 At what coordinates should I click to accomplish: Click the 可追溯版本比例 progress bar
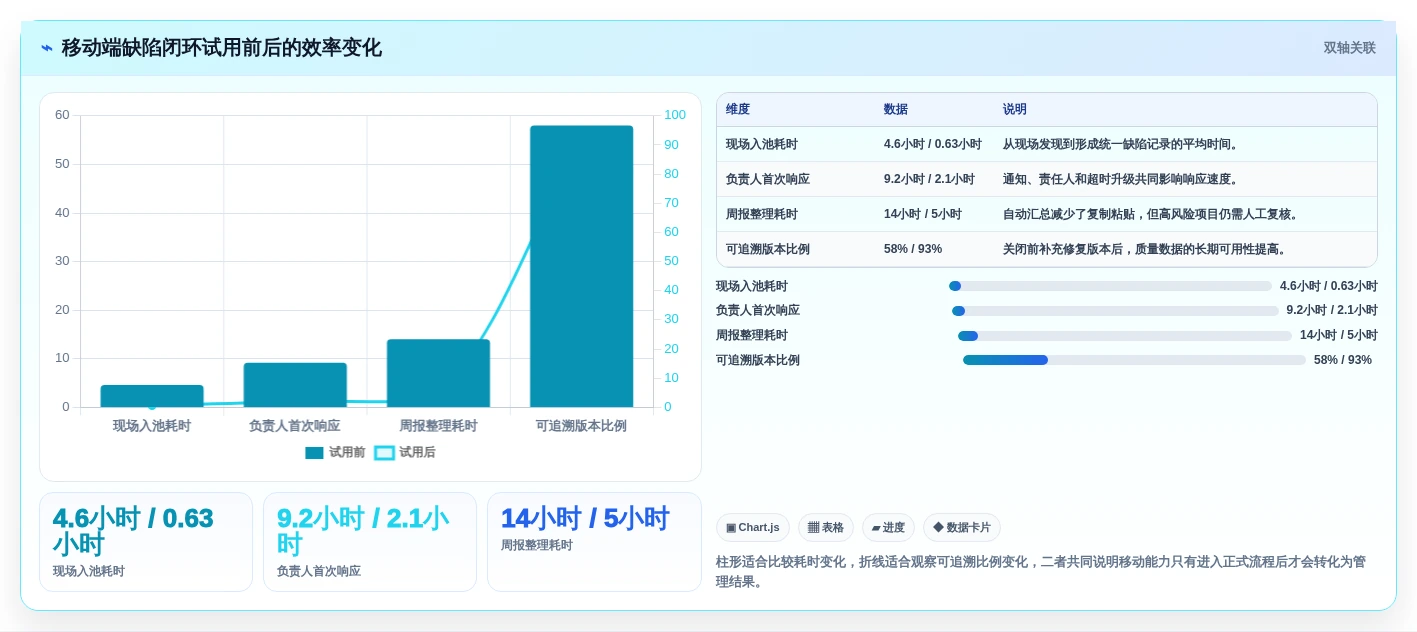[x=1134, y=360]
